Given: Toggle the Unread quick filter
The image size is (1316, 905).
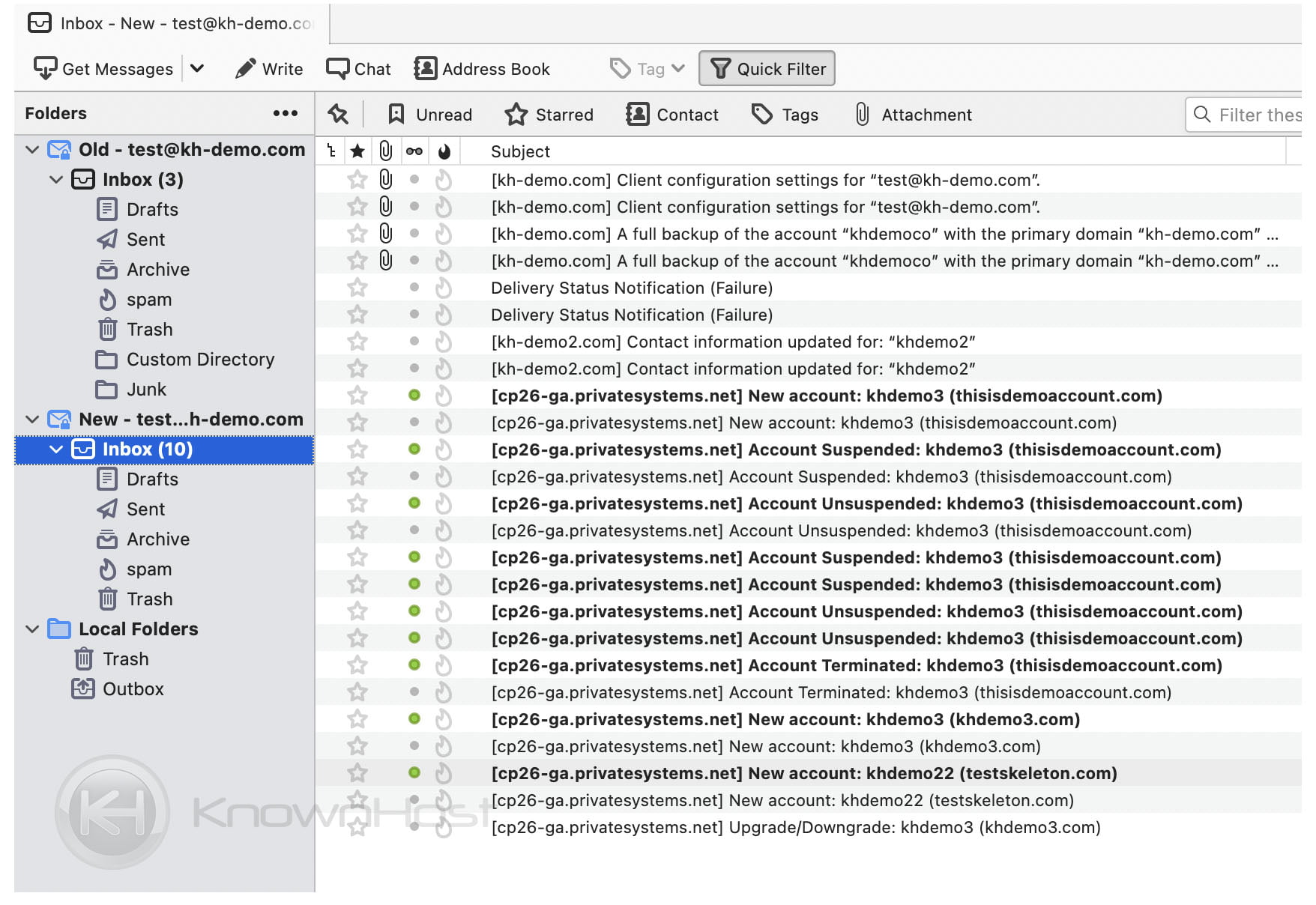Looking at the screenshot, I should point(429,115).
